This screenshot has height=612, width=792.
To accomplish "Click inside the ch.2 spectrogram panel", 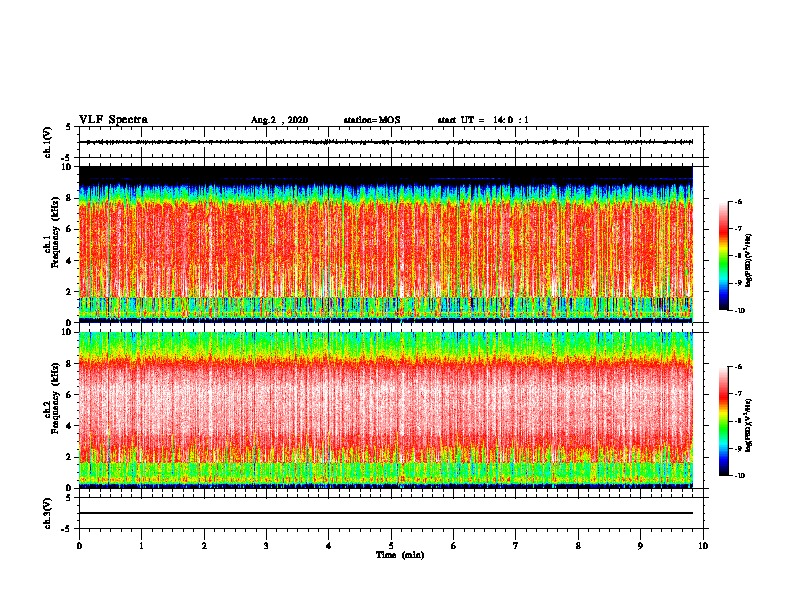I will pos(386,410).
